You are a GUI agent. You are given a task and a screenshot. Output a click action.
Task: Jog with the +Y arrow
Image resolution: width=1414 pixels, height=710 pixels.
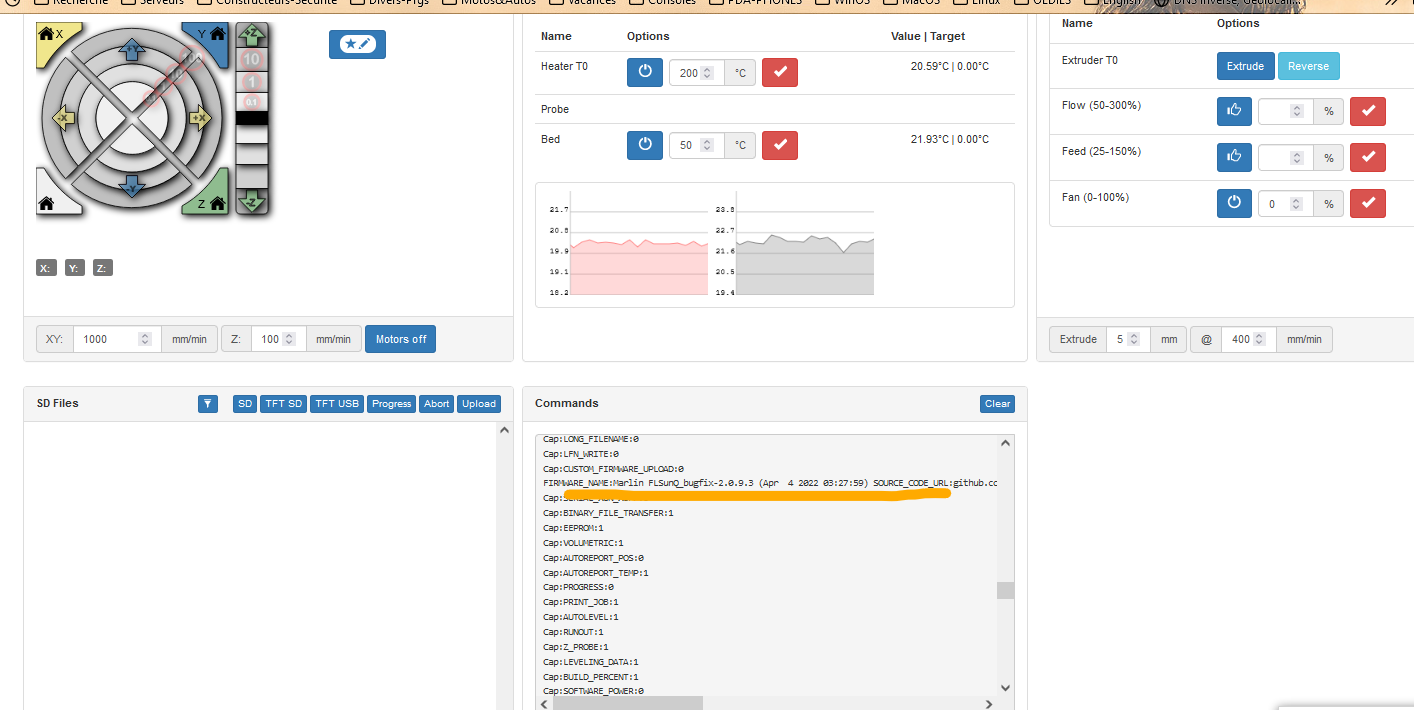(132, 48)
